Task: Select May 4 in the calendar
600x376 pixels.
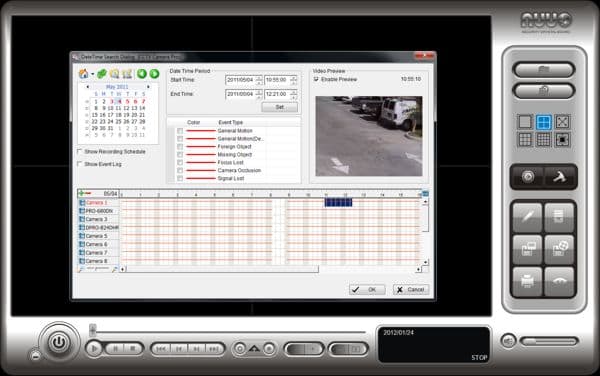Action: [119, 101]
